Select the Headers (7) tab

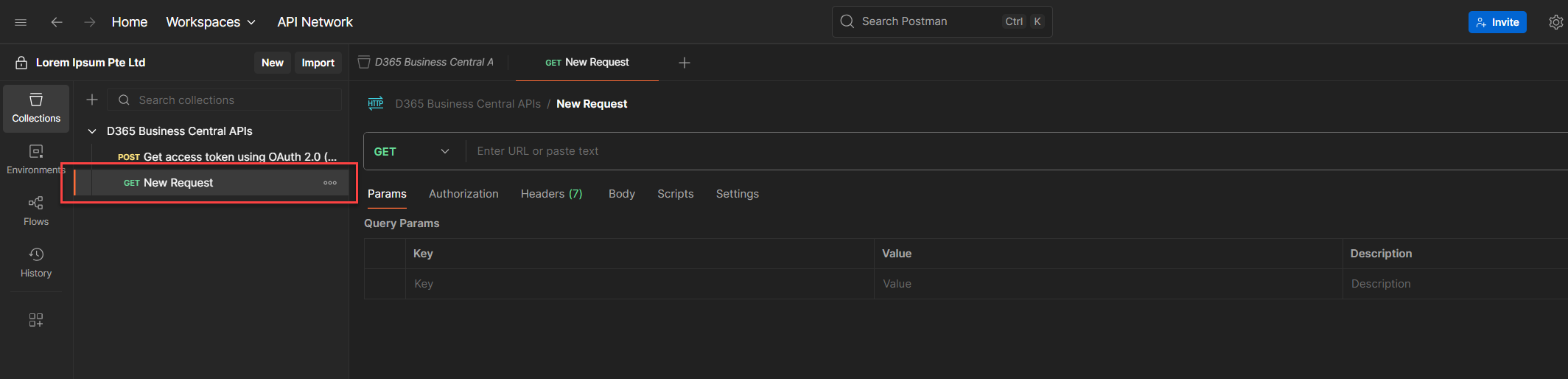pyautogui.click(x=551, y=194)
